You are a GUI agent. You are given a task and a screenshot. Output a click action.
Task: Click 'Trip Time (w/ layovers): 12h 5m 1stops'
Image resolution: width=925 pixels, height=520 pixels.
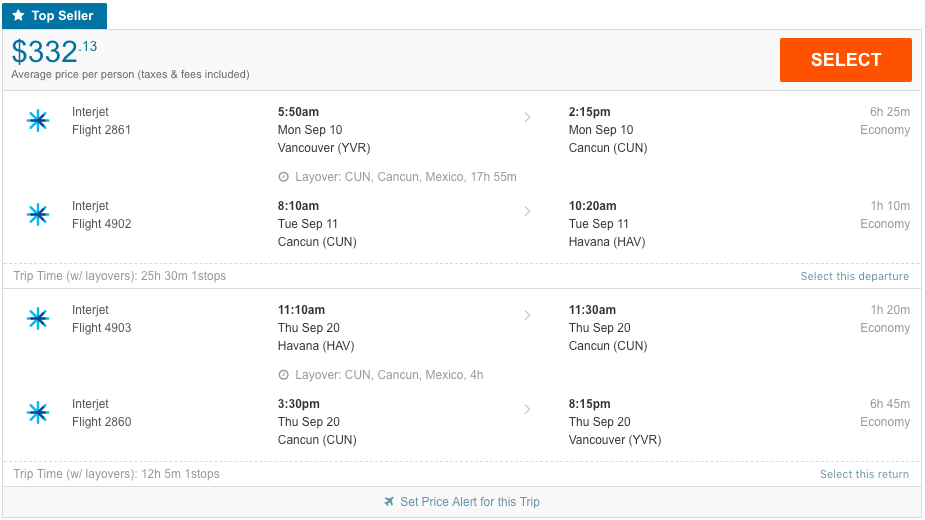[x=116, y=473]
